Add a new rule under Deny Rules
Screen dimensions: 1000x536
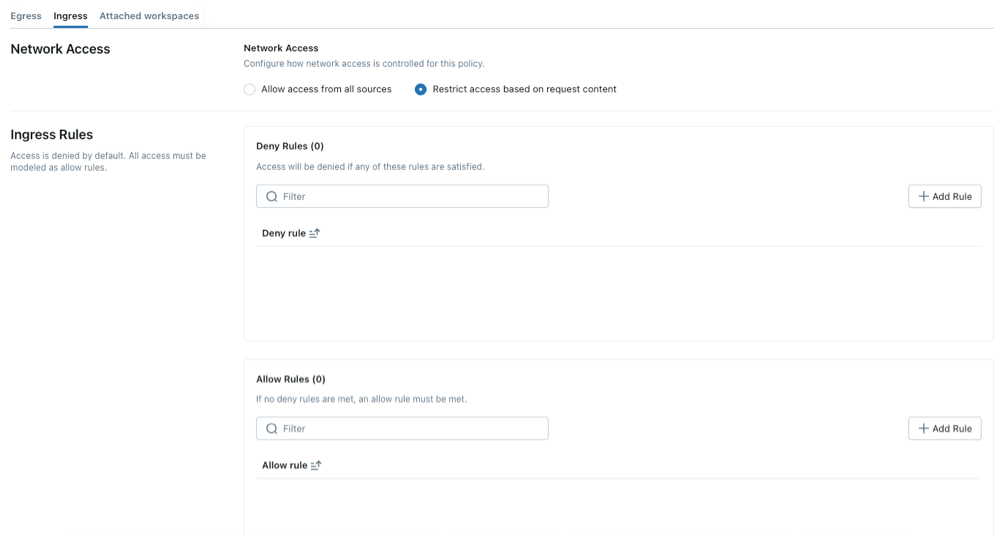[x=945, y=197]
